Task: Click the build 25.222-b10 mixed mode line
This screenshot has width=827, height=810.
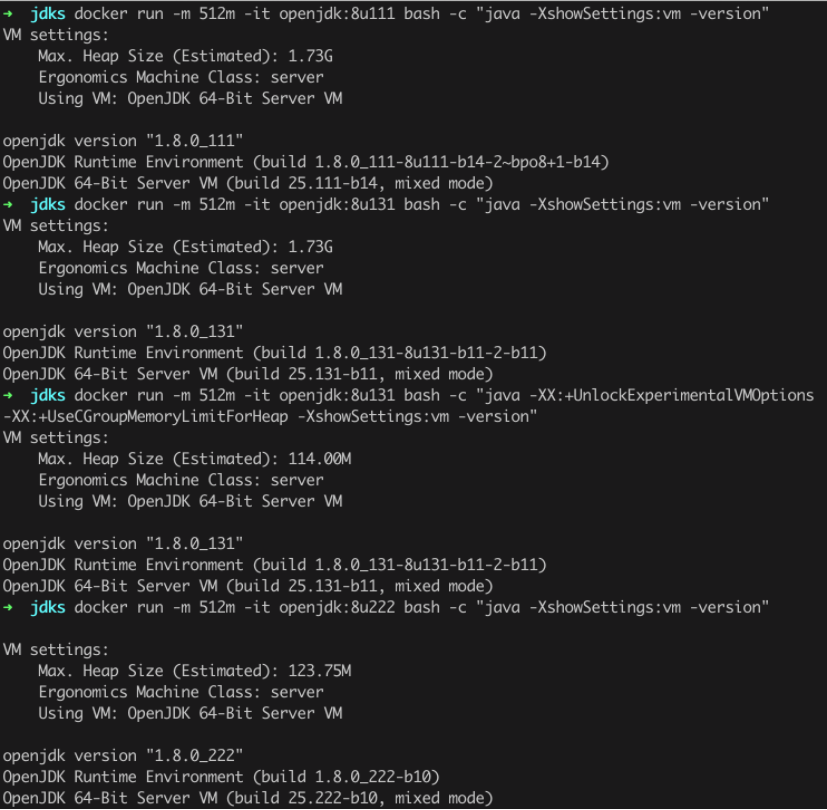Action: pyautogui.click(x=248, y=798)
